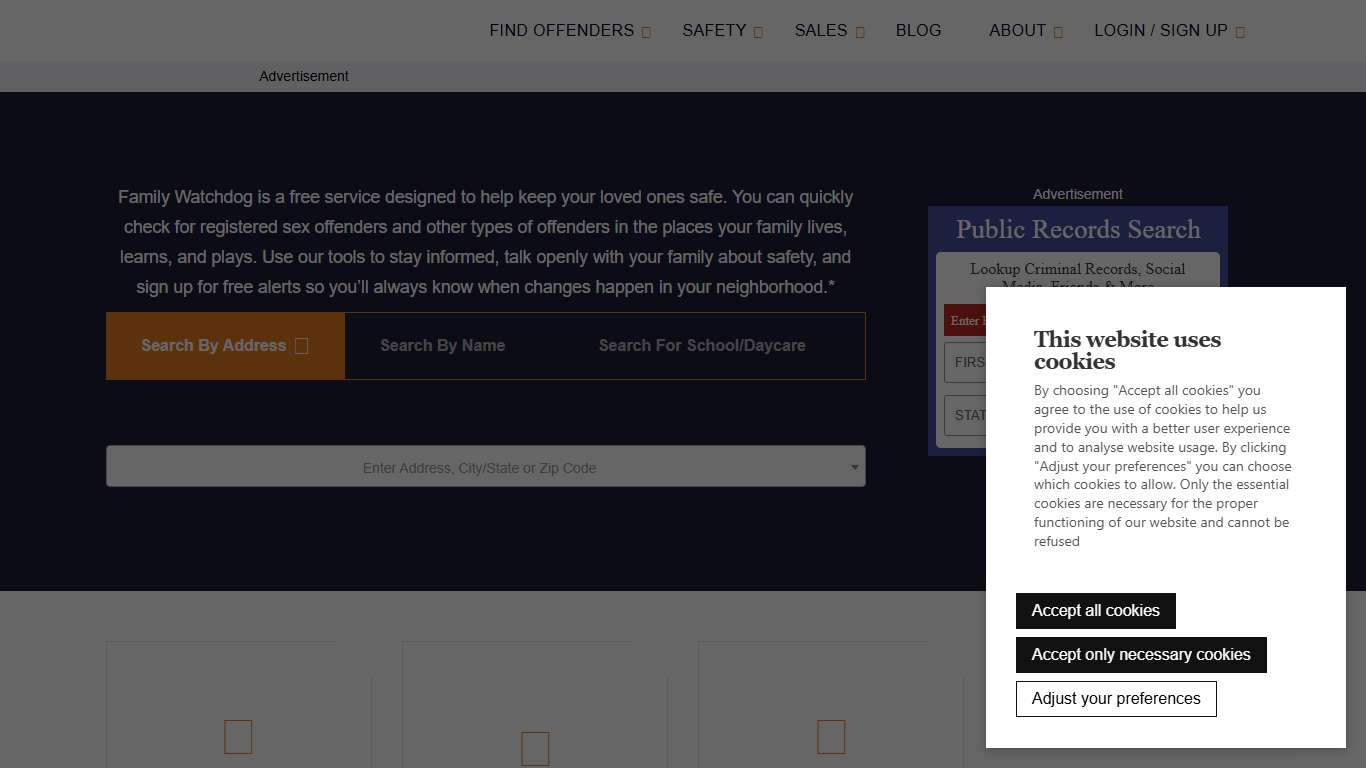Viewport: 1366px width, 768px height.
Task: Open the STATE selector in Public Records Search
Action: point(970,415)
